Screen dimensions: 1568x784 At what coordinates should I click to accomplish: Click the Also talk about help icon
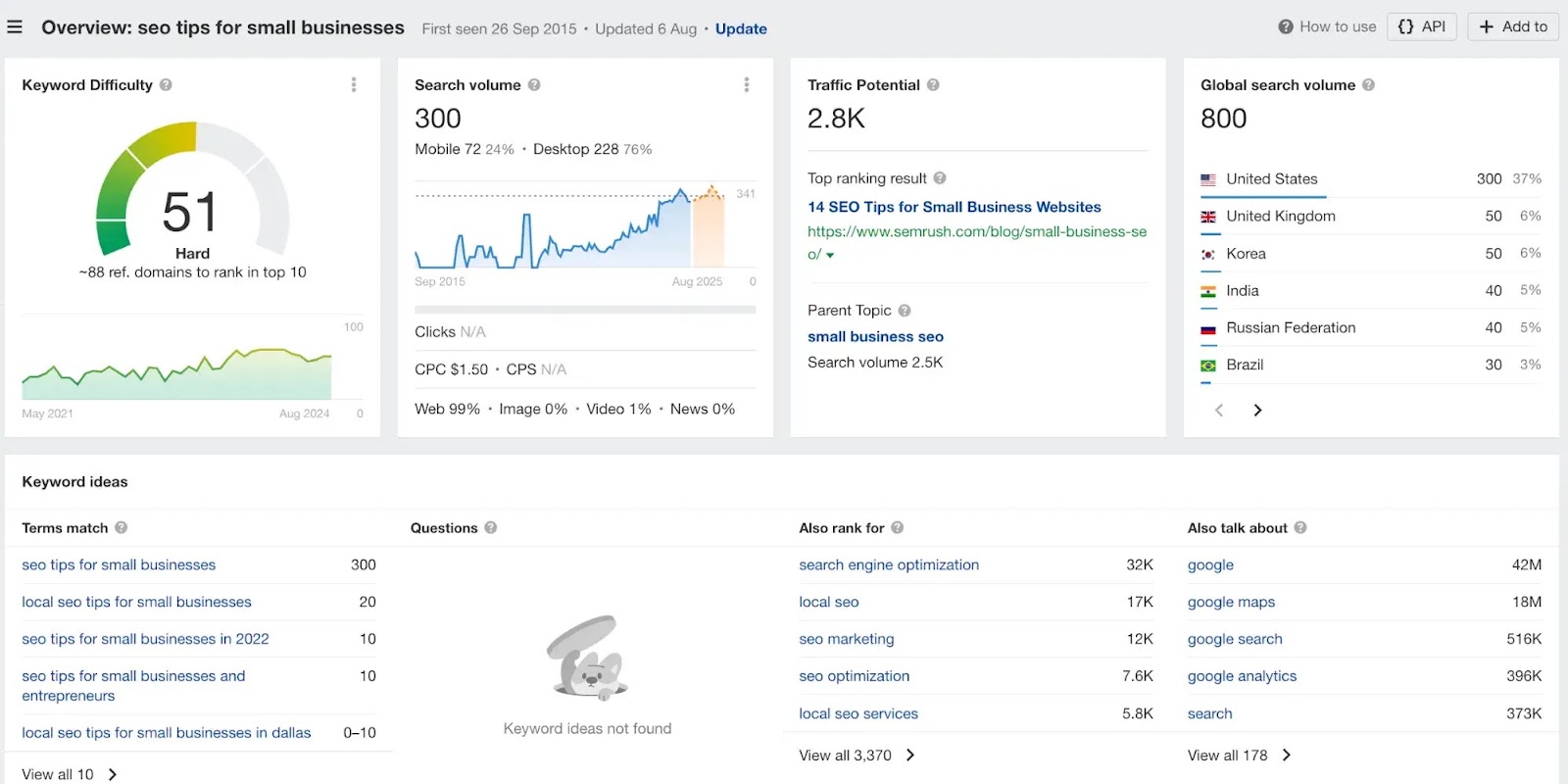pyautogui.click(x=1300, y=527)
